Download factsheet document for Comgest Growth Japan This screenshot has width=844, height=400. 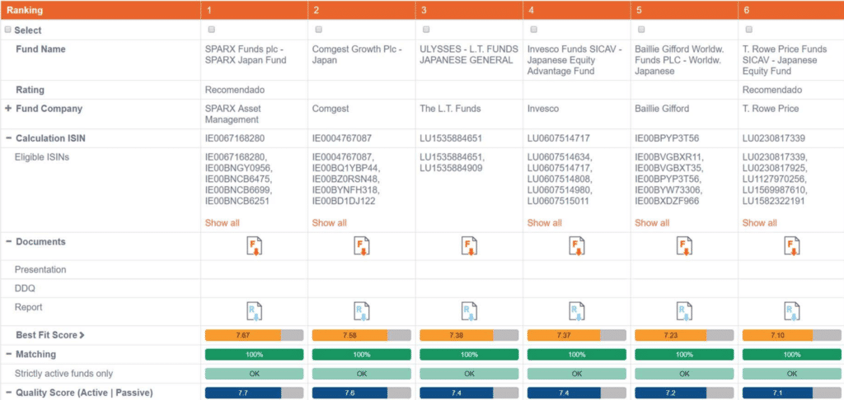(362, 246)
